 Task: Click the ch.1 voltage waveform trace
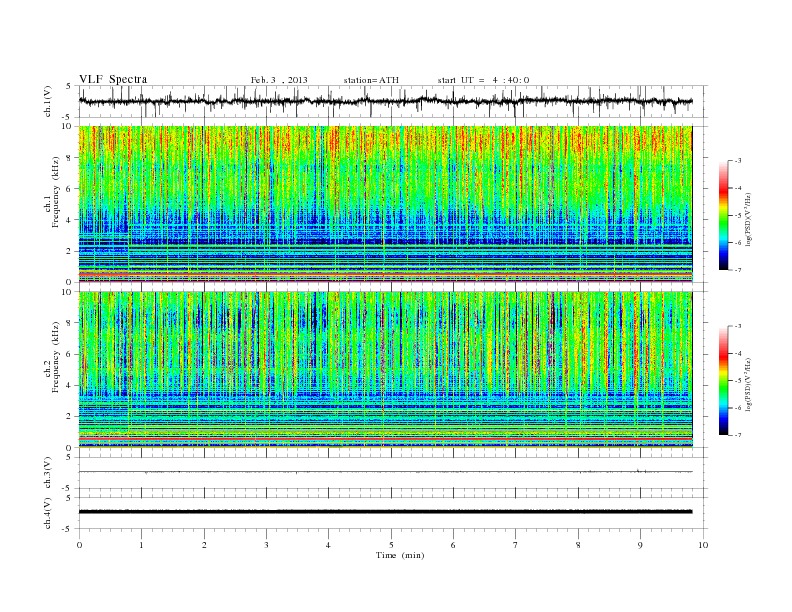pyautogui.click(x=385, y=101)
